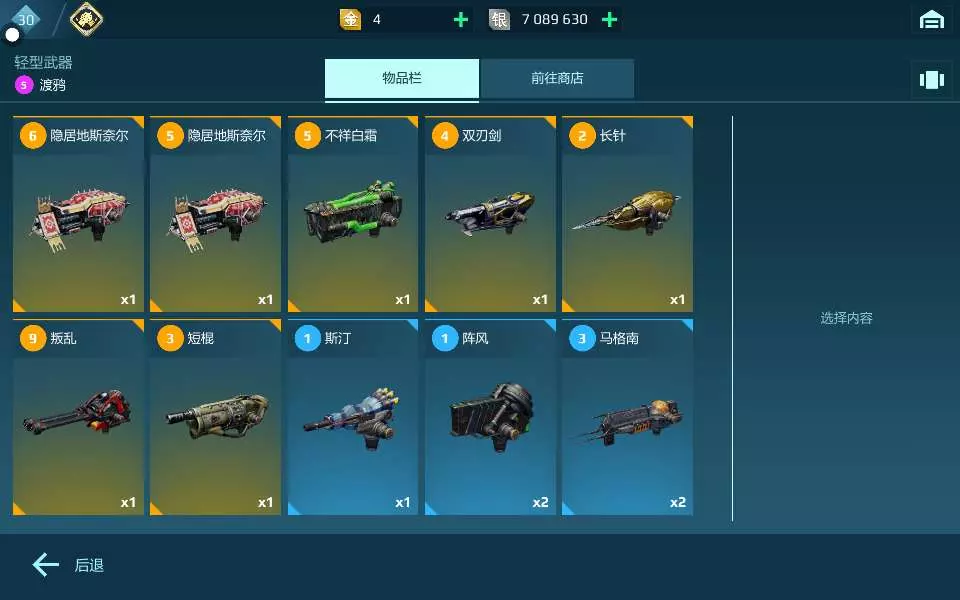The image size is (960, 600).
Task: Click the 后退 button label
Action: (x=89, y=565)
